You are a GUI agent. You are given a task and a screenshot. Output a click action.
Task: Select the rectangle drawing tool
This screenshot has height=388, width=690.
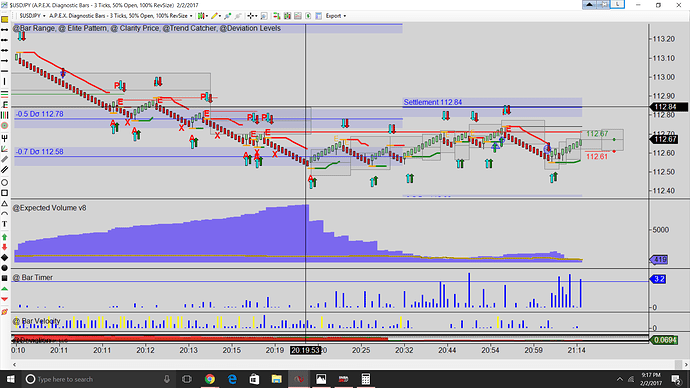(x=4, y=193)
